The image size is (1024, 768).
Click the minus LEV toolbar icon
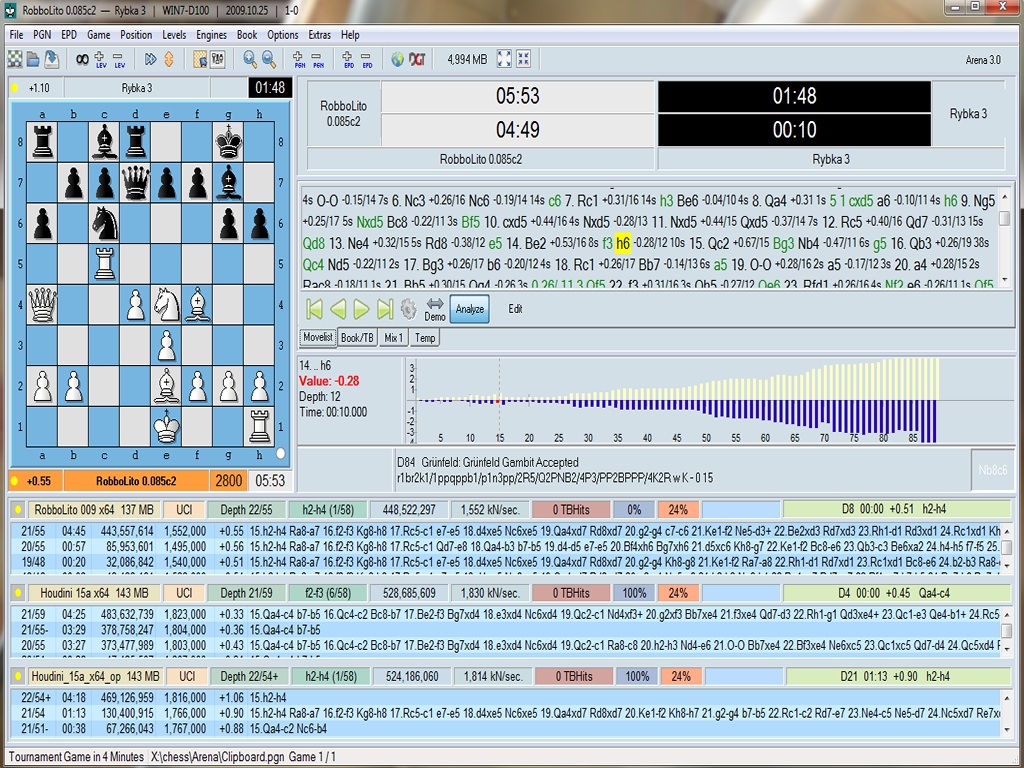click(119, 59)
